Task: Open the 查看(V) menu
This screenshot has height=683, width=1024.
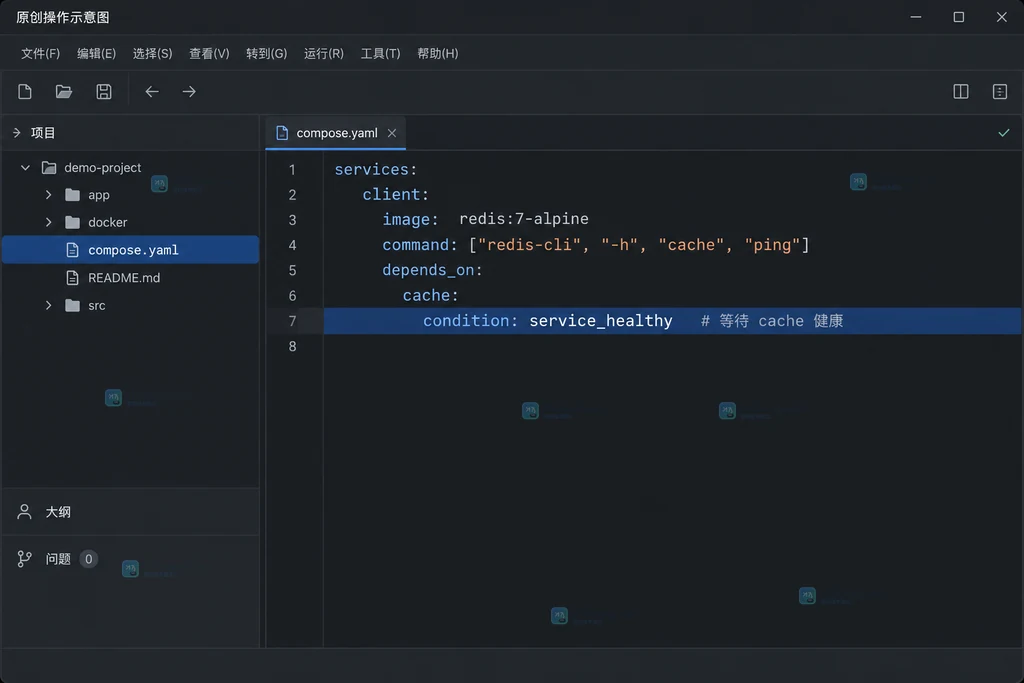Action: pos(210,54)
